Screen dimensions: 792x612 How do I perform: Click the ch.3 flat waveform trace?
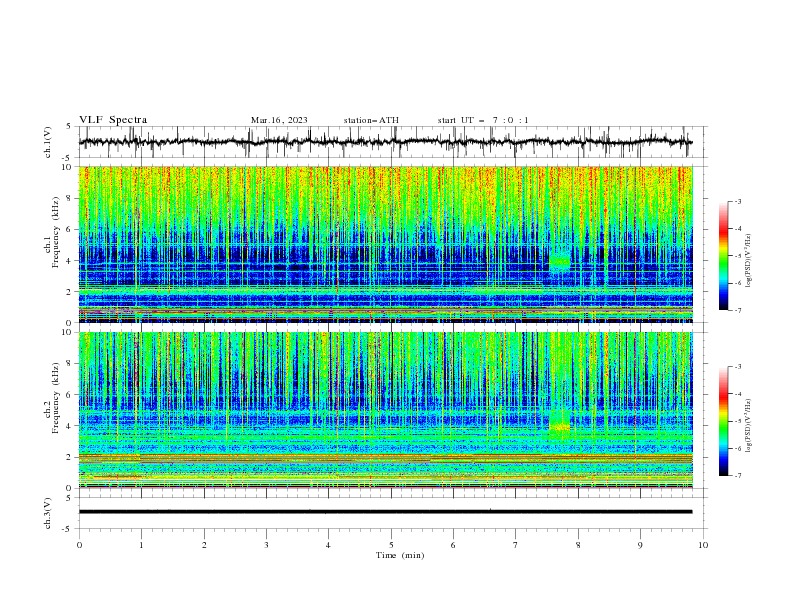tap(385, 512)
